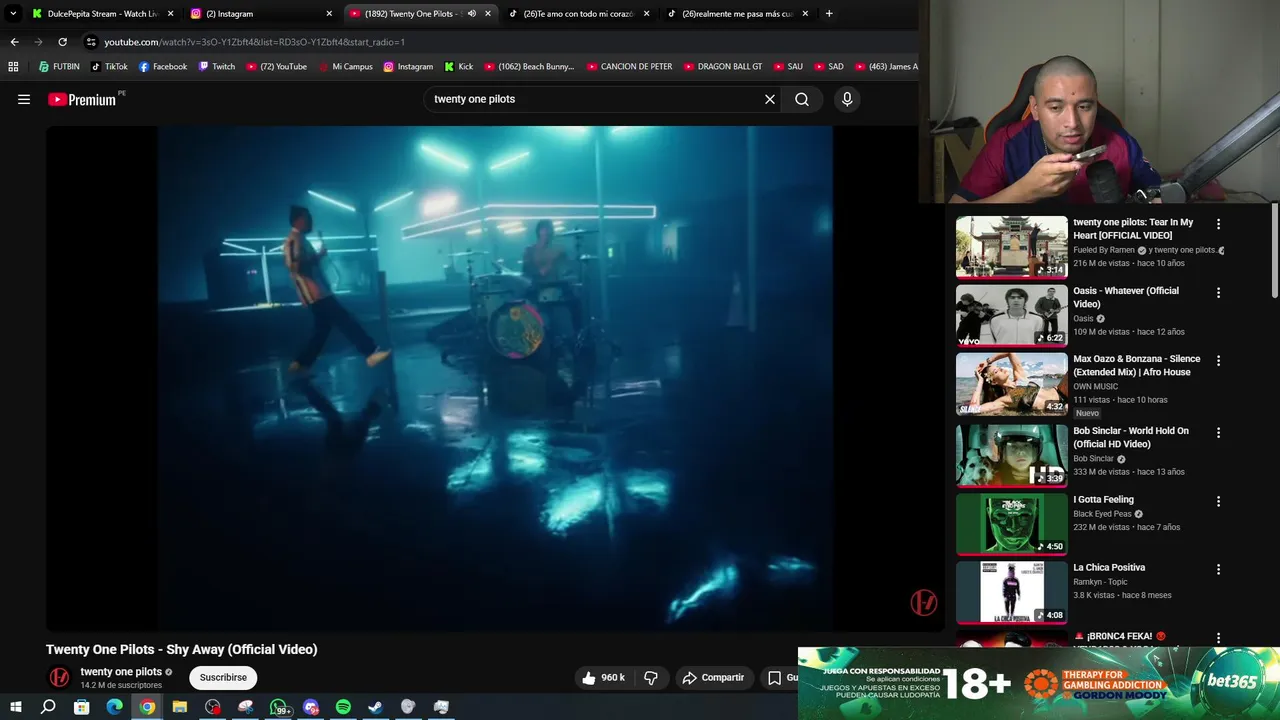Image resolution: width=1280 pixels, height=720 pixels.
Task: Open site information icon in the address bar
Action: [91, 42]
